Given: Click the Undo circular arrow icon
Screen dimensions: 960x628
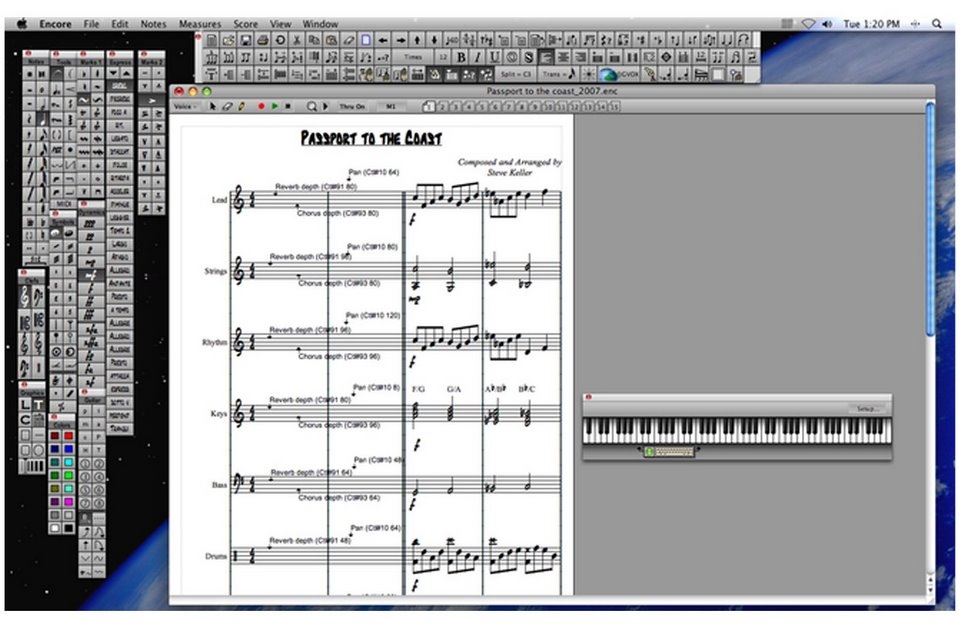Looking at the screenshot, I should click(x=280, y=40).
